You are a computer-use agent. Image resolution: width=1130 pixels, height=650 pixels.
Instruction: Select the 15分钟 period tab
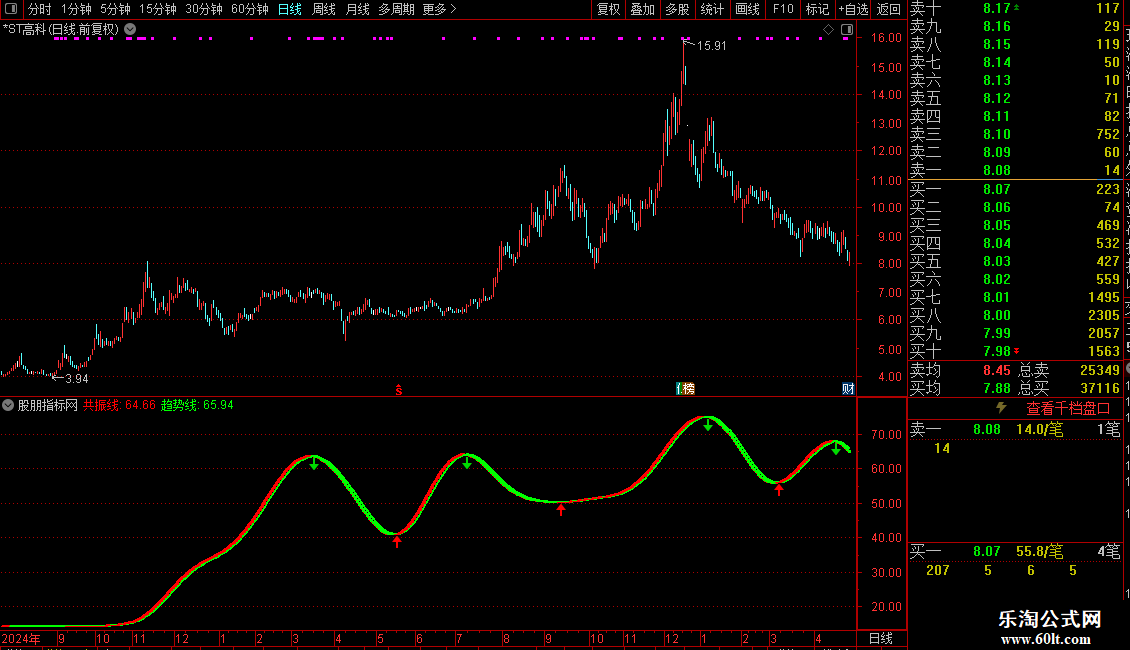[x=157, y=9]
